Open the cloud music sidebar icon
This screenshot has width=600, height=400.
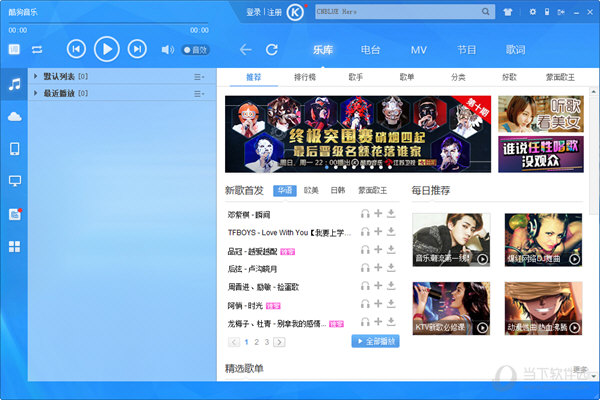14,117
